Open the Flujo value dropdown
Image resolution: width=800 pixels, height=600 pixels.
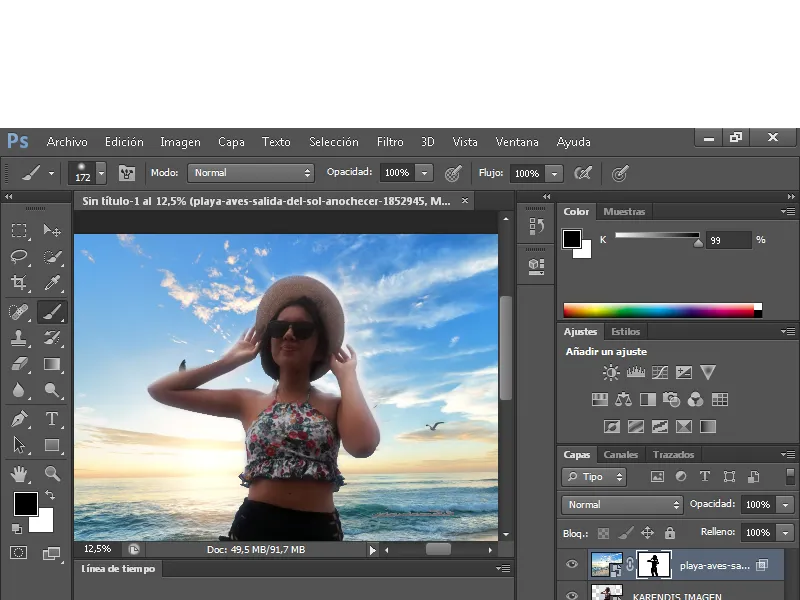point(554,174)
